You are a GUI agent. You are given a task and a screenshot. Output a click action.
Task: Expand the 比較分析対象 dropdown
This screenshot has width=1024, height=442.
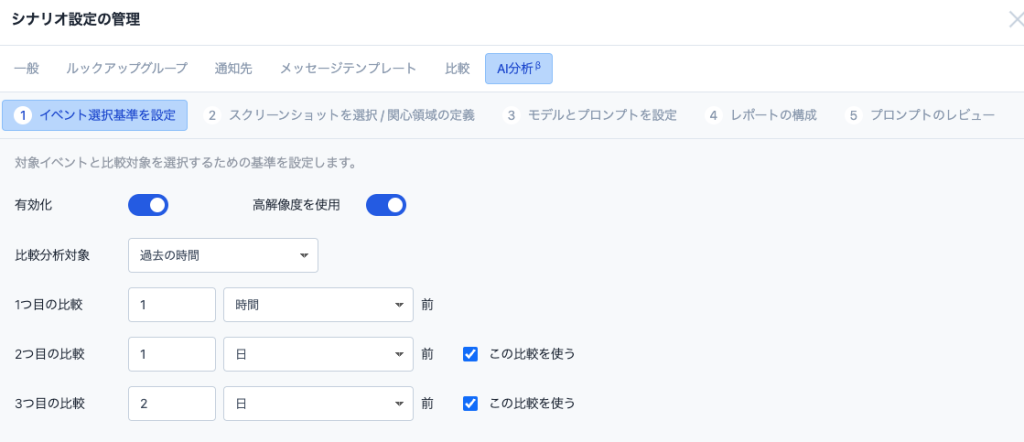click(223, 255)
